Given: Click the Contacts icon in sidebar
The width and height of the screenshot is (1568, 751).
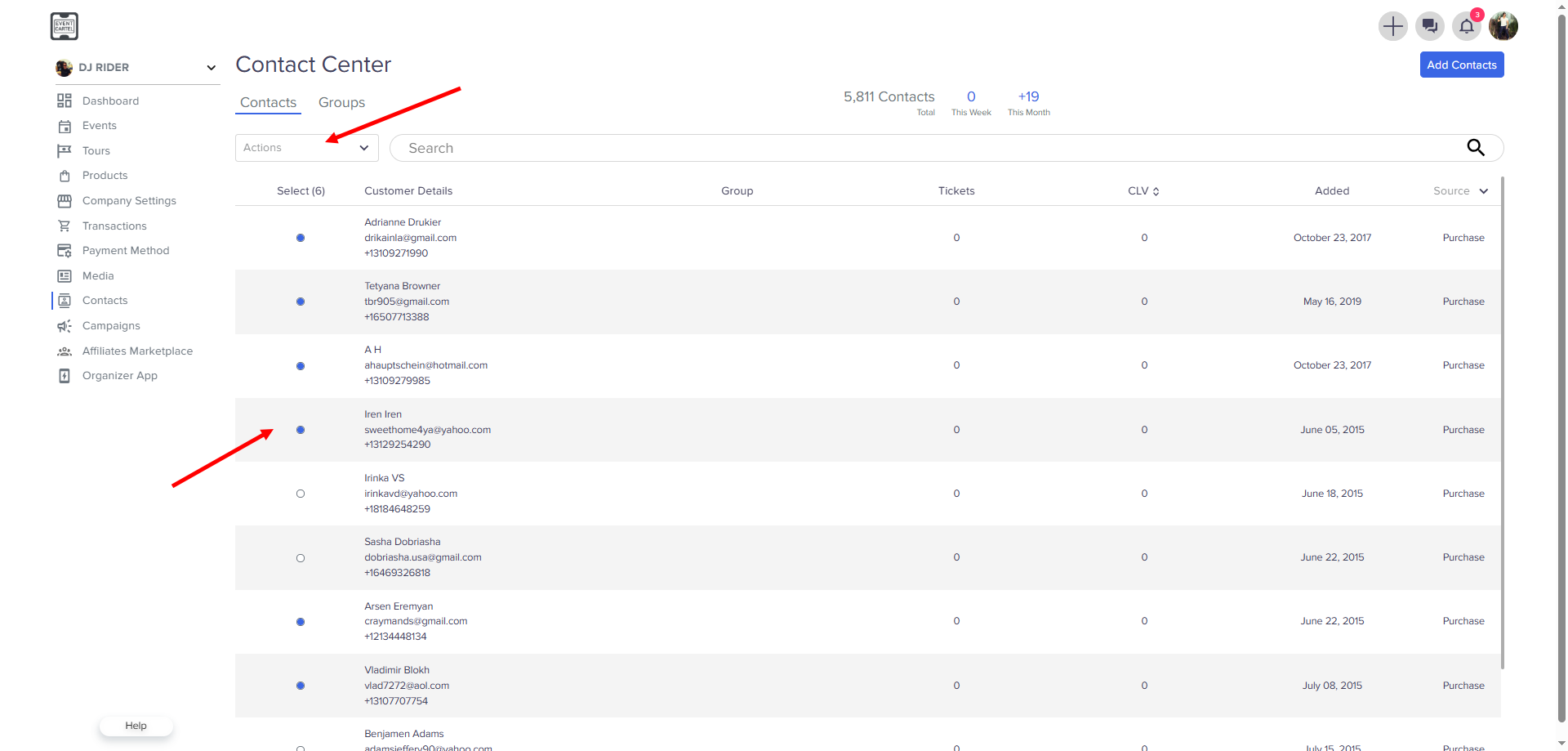Looking at the screenshot, I should (65, 301).
